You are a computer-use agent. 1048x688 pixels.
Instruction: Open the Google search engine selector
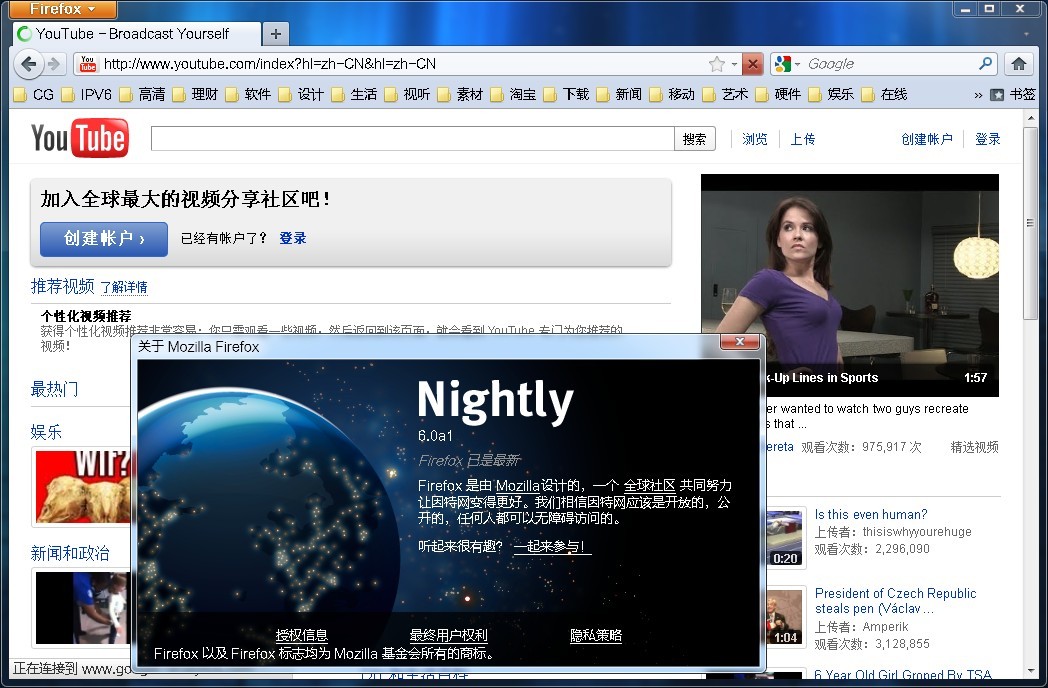click(x=787, y=64)
